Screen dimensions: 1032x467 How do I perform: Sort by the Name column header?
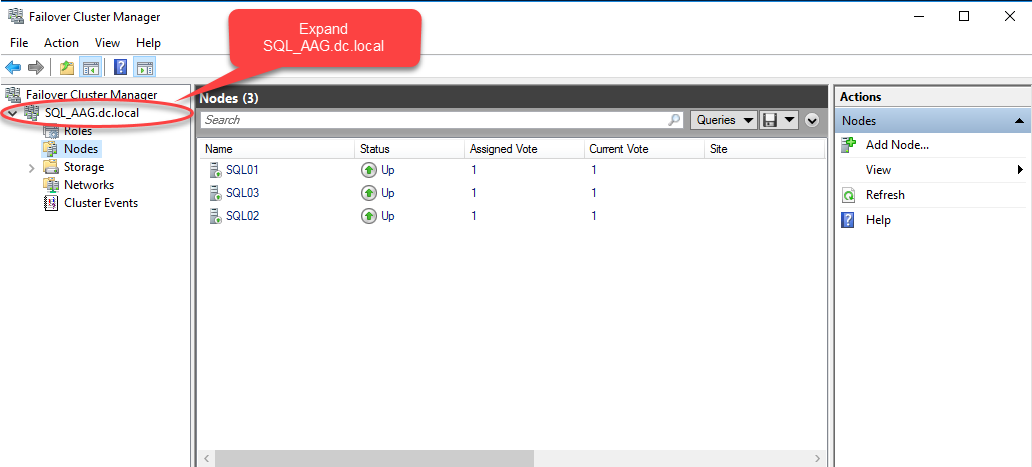[276, 149]
